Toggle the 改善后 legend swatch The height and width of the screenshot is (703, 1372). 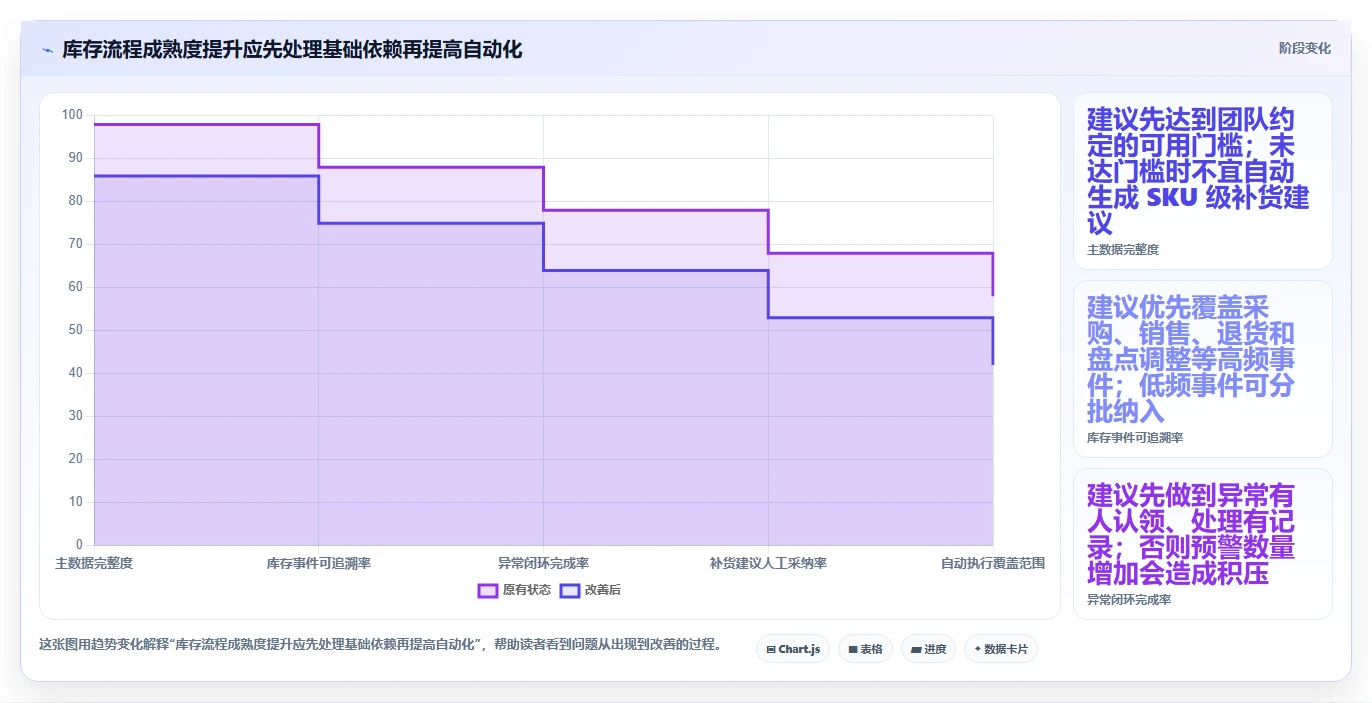(570, 590)
